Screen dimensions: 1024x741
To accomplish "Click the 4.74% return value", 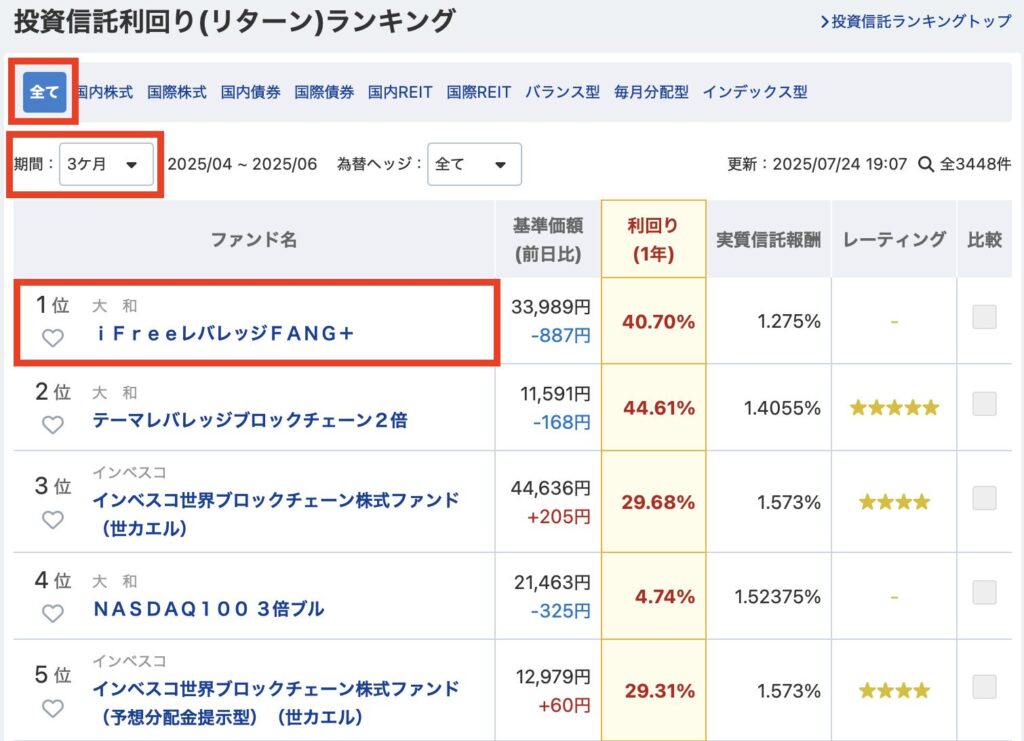I will pos(665,597).
